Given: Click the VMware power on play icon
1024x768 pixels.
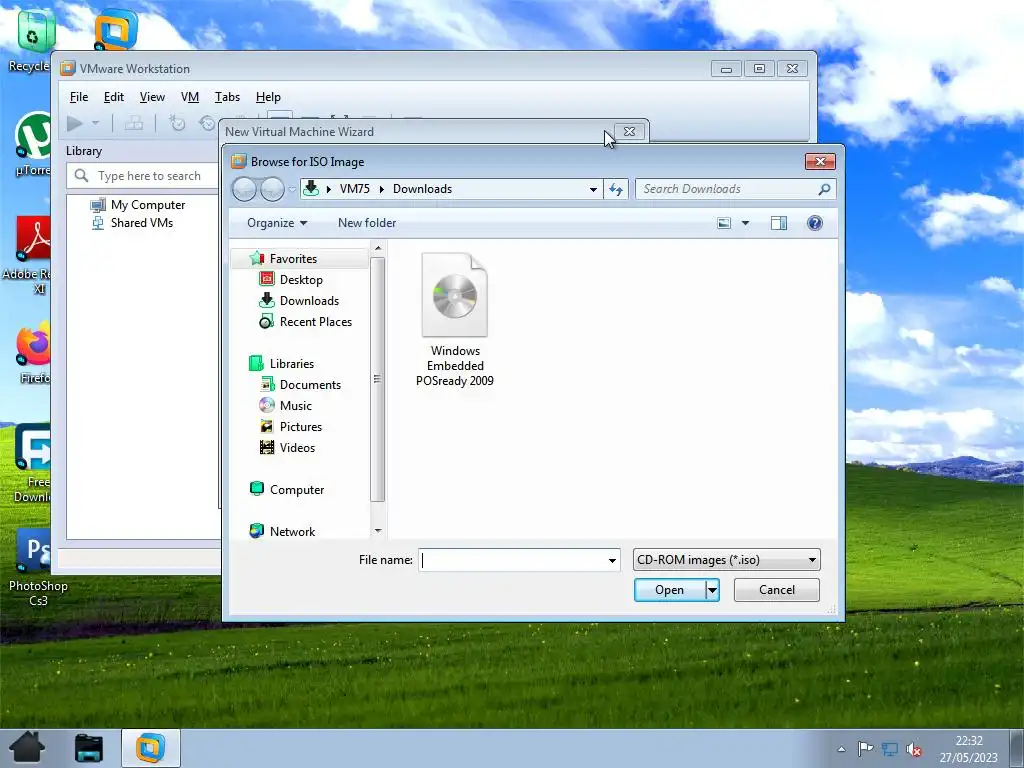Looking at the screenshot, I should 74,123.
